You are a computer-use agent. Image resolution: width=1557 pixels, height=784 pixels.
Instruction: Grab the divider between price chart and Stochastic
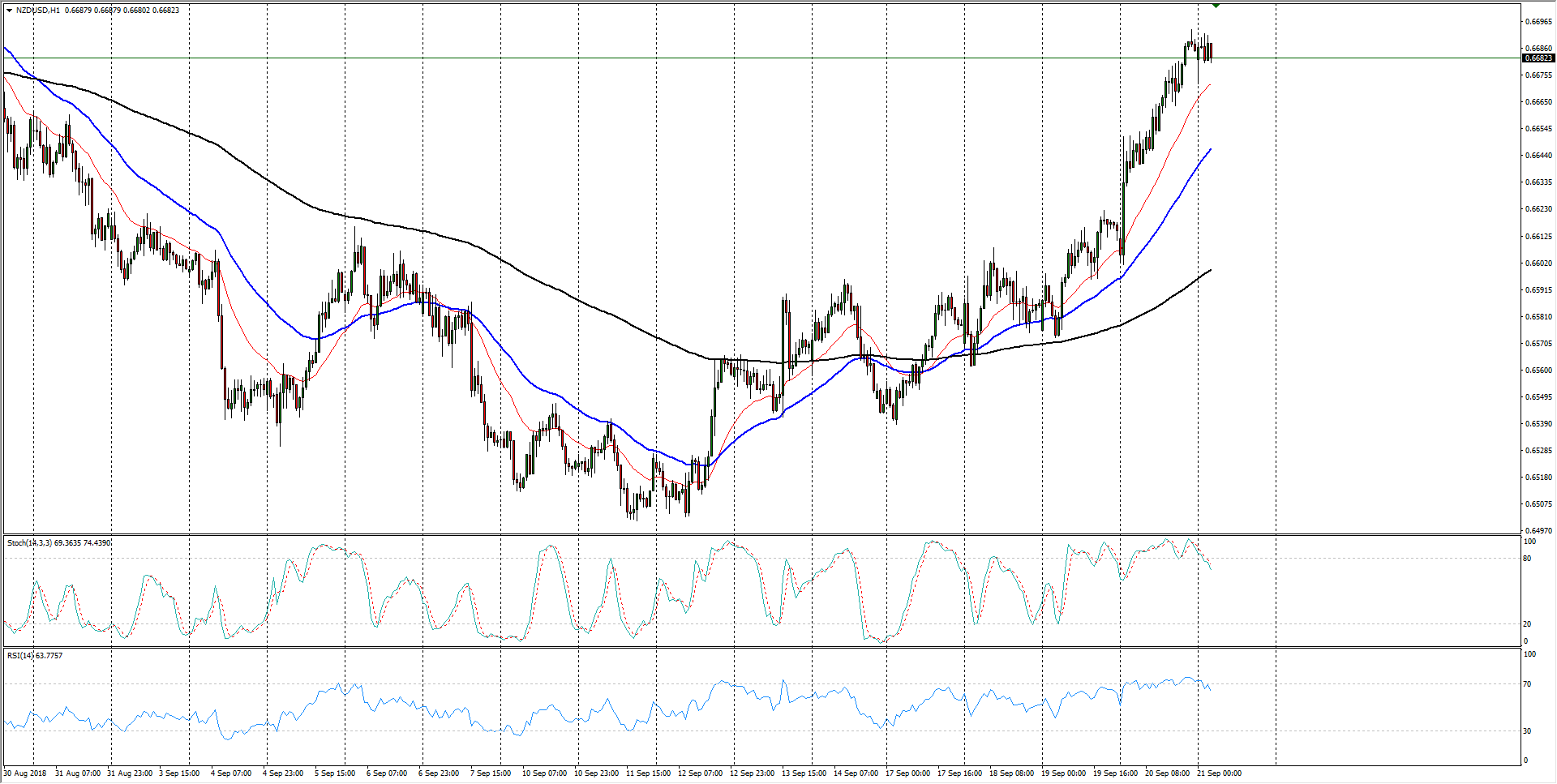pyautogui.click(x=762, y=534)
